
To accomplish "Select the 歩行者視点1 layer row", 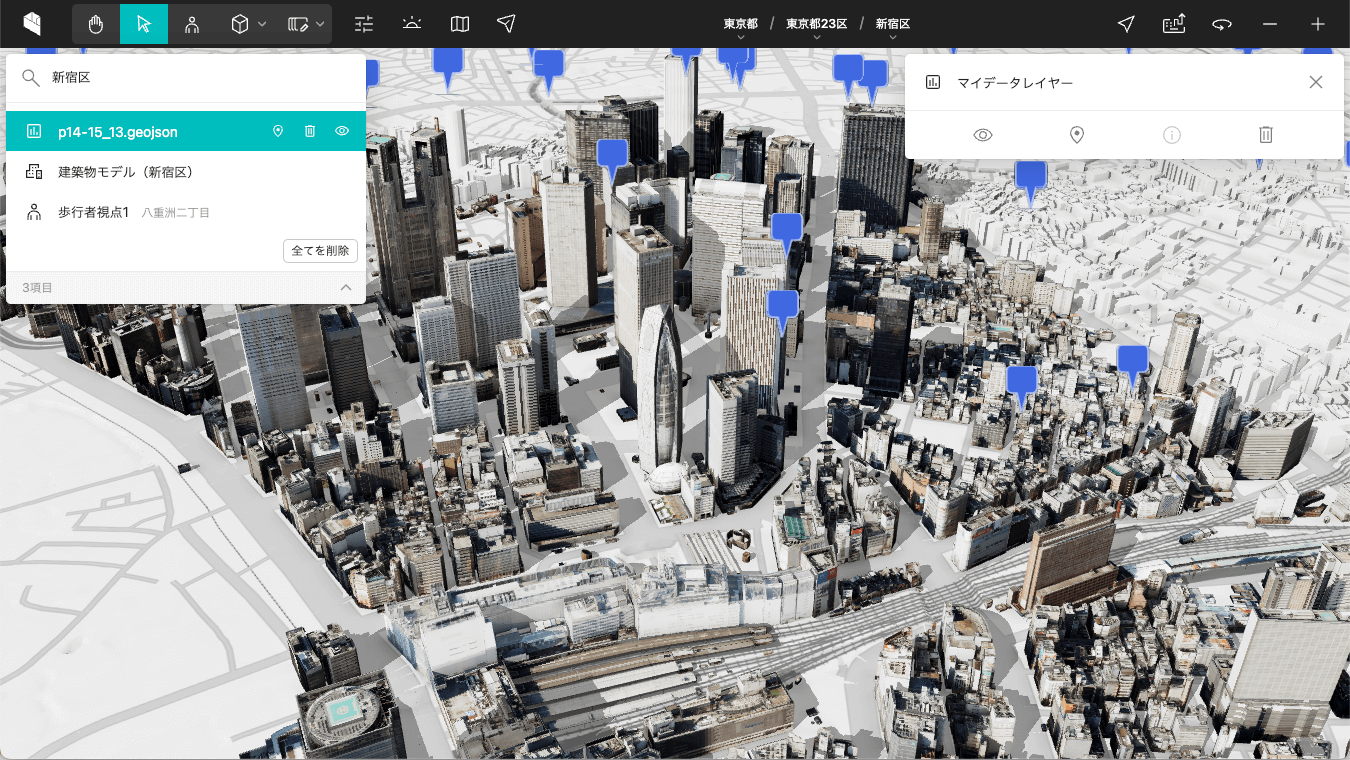I will [186, 212].
